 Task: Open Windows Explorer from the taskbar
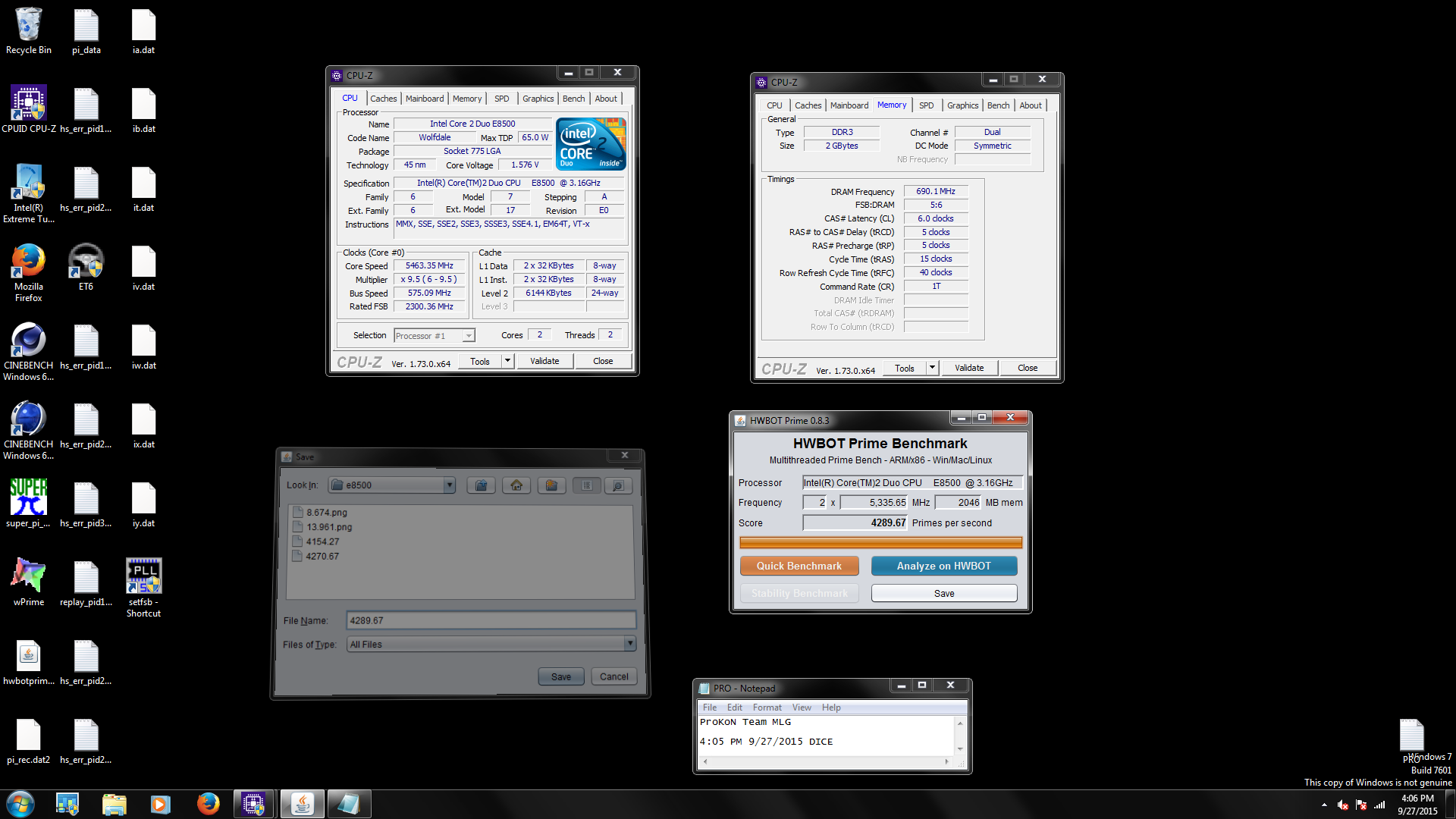coord(114,804)
